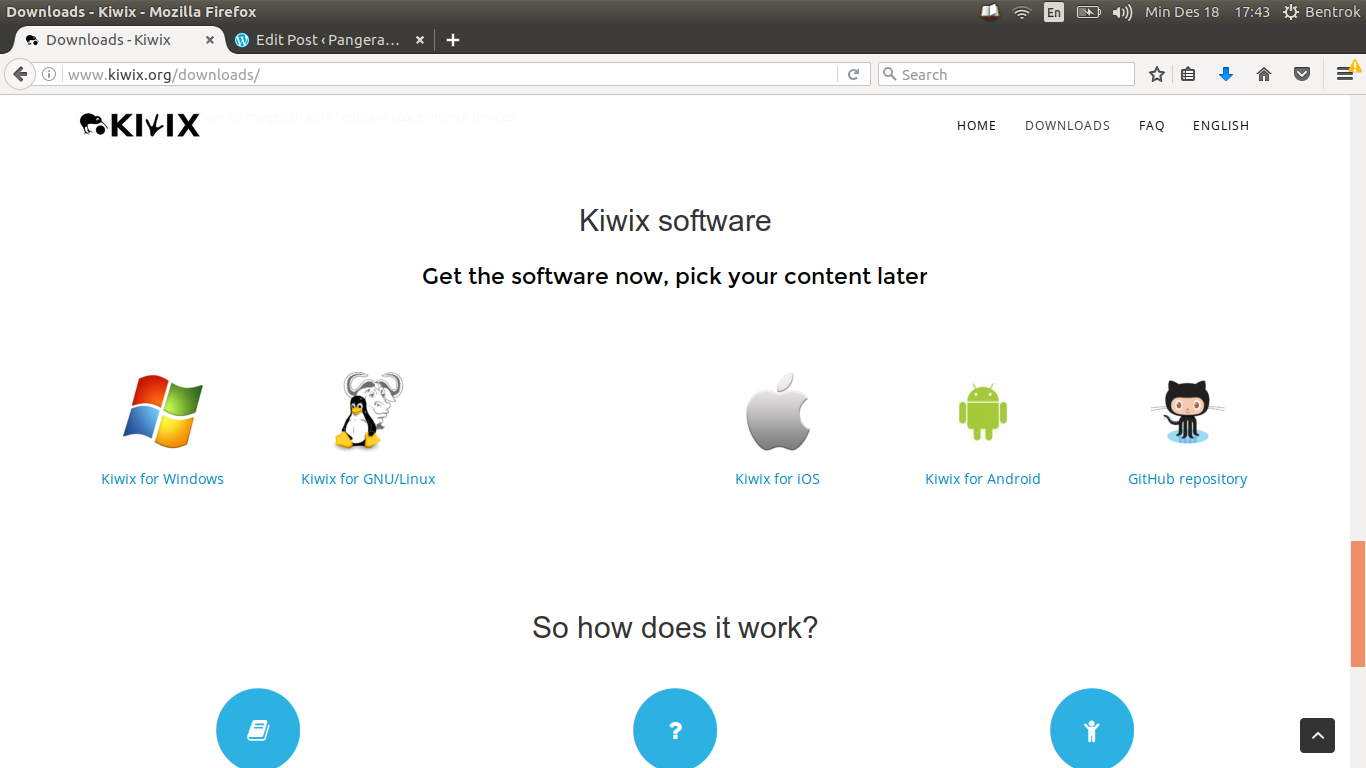This screenshot has height=768, width=1366.
Task: Switch to the Edit Post tab
Action: click(327, 40)
